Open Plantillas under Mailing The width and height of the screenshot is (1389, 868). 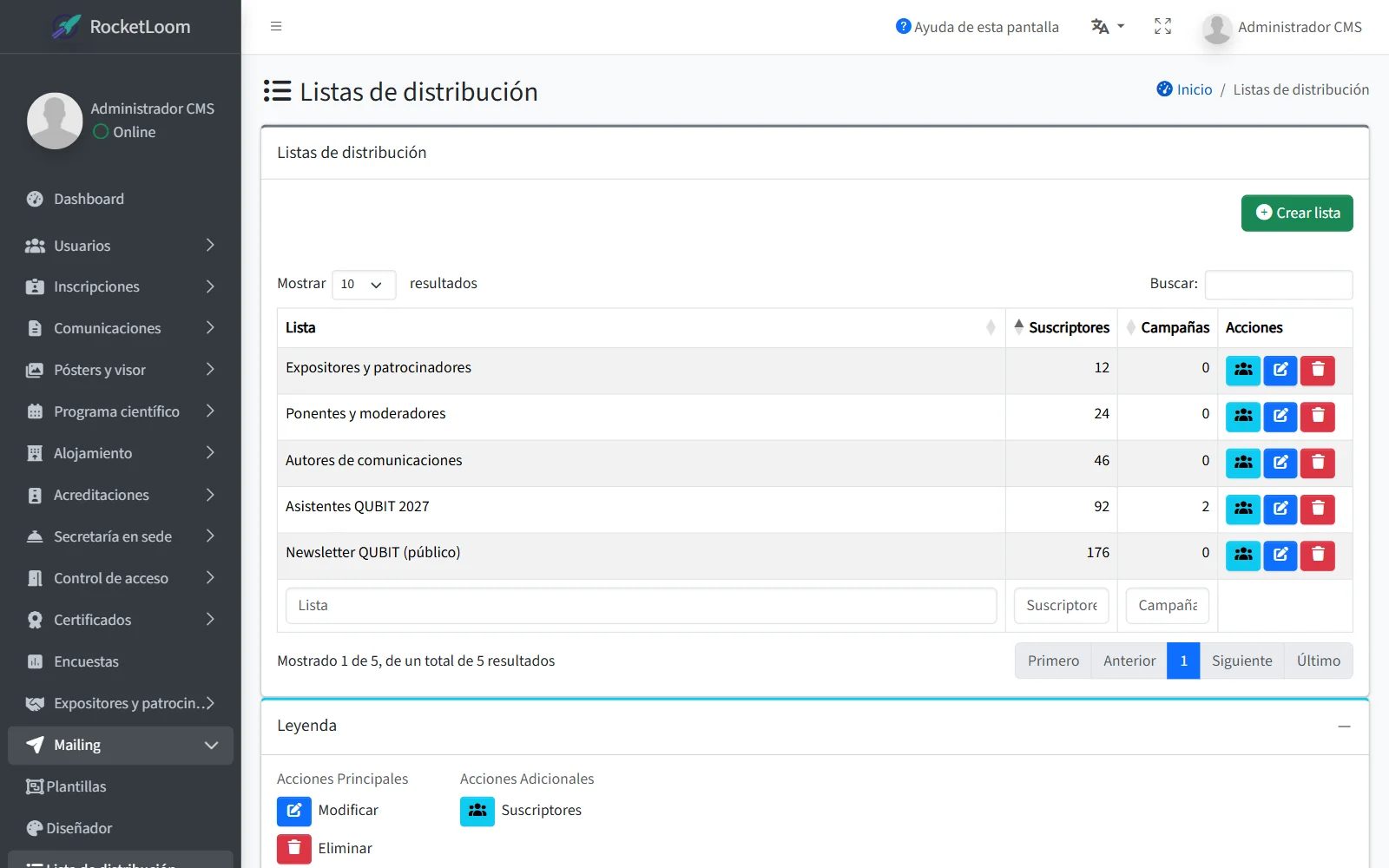tap(121, 787)
